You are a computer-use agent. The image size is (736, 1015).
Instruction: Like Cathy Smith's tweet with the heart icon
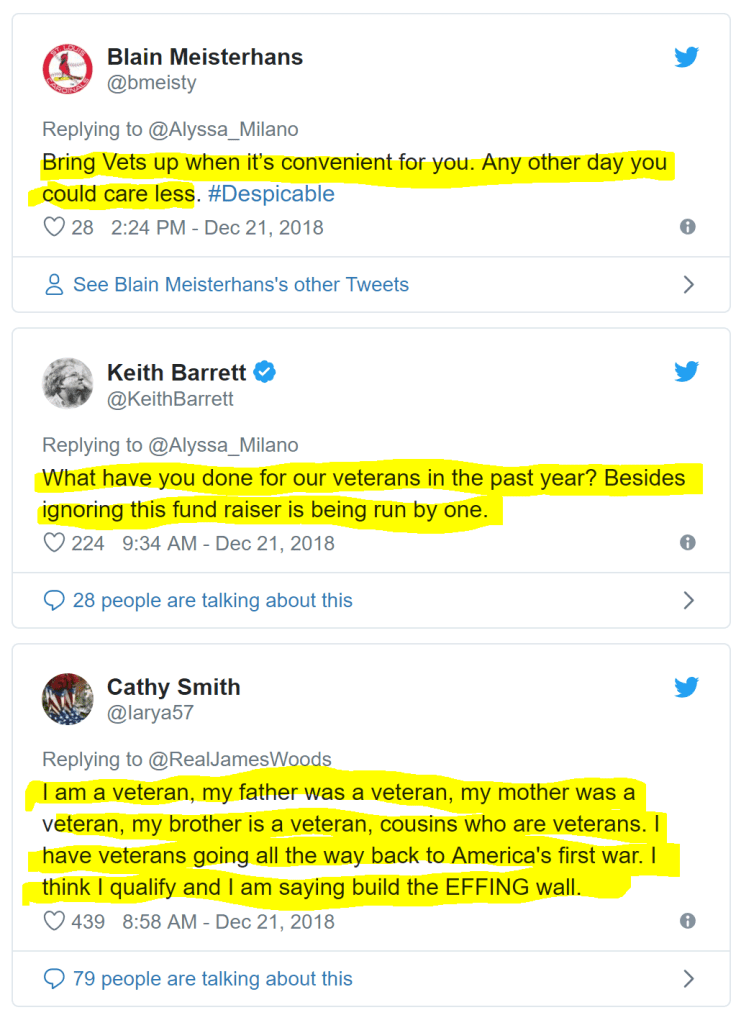pyautogui.click(x=54, y=921)
